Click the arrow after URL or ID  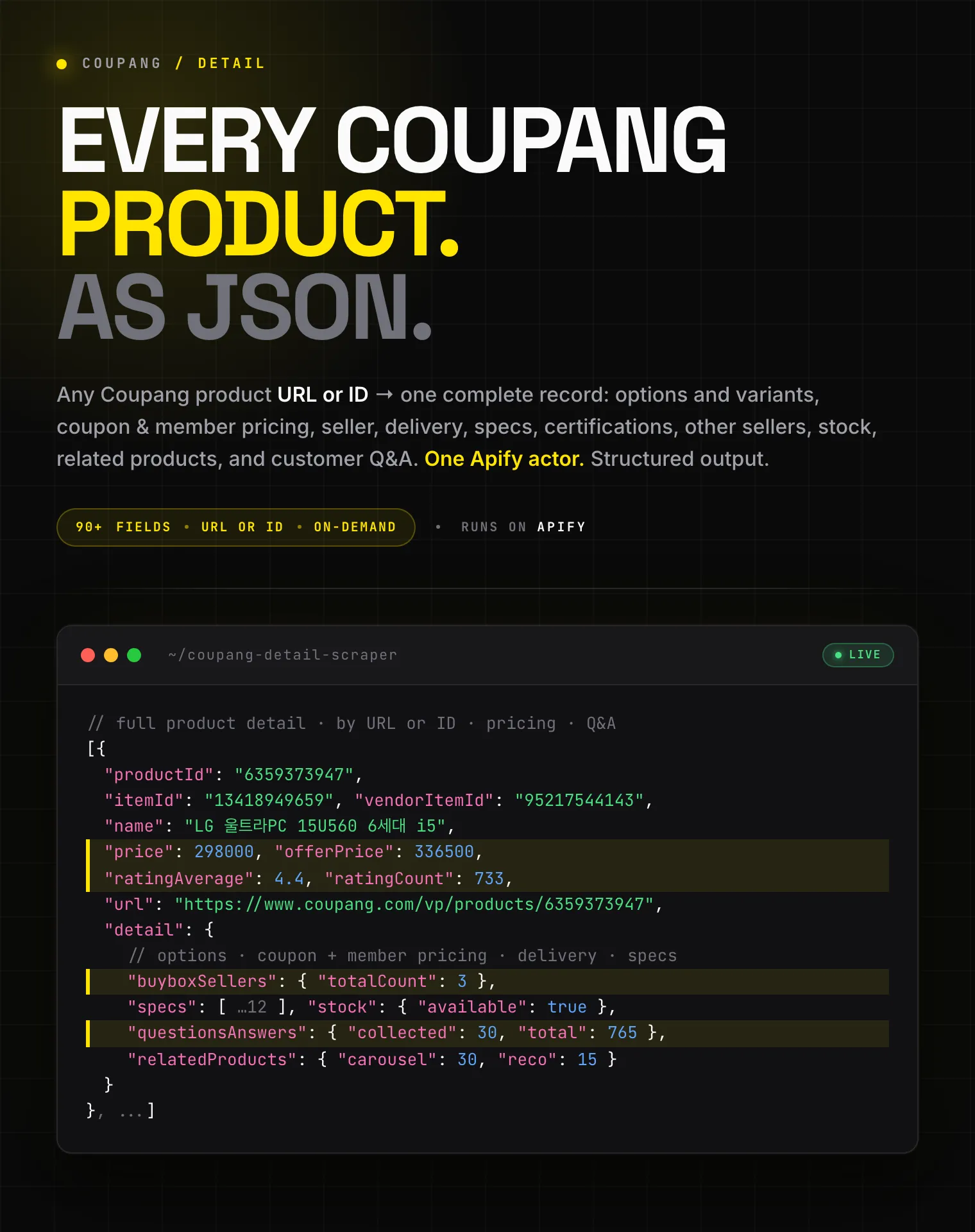coord(384,394)
